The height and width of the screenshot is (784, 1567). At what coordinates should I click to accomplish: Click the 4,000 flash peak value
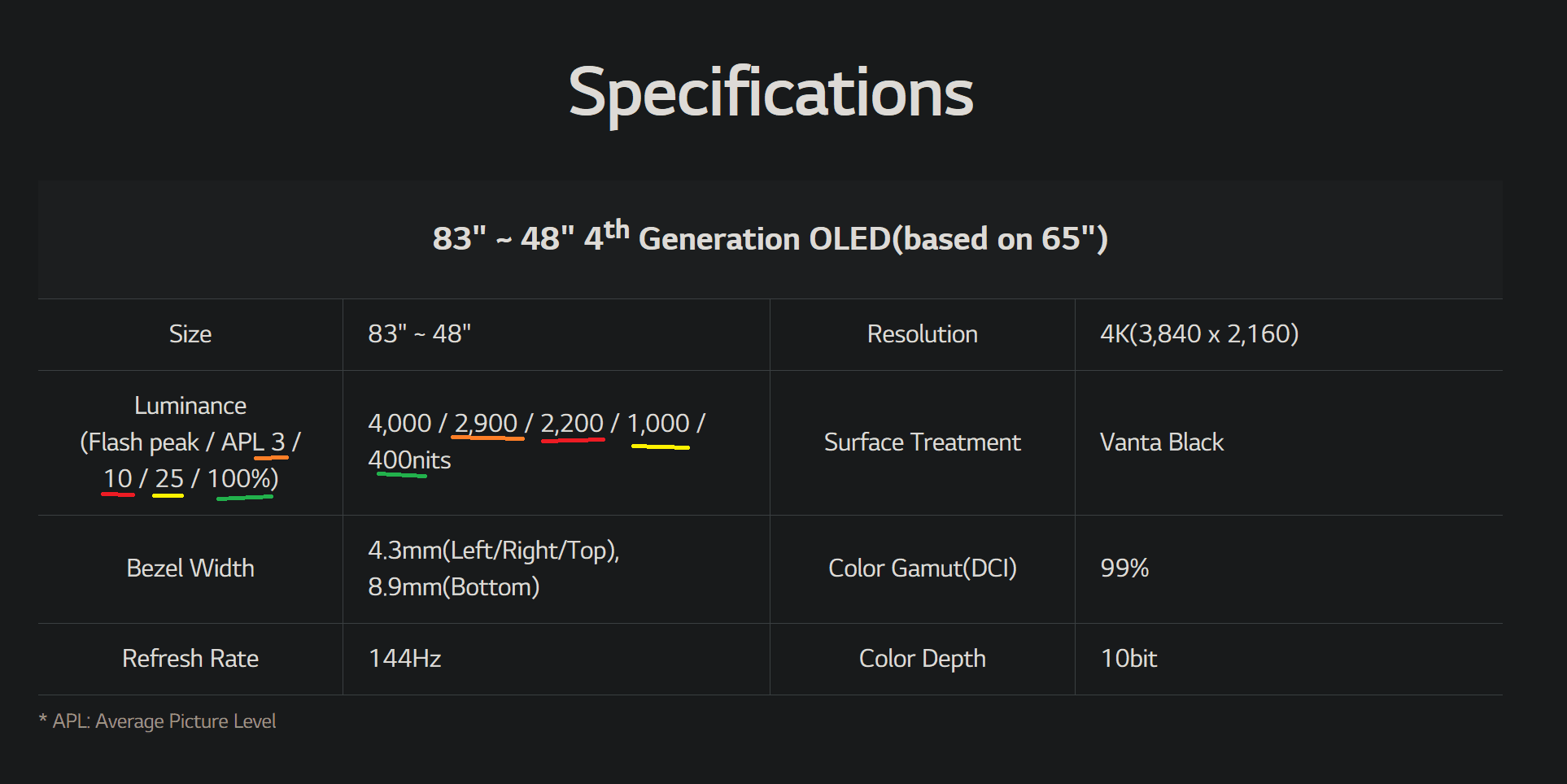tap(399, 423)
